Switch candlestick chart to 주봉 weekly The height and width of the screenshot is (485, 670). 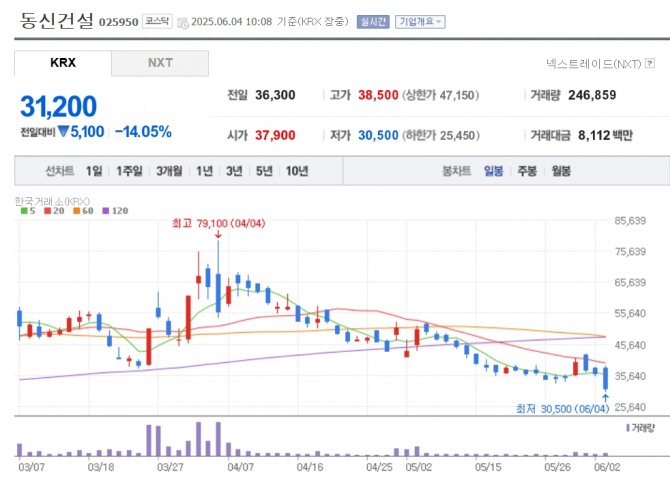point(527,171)
